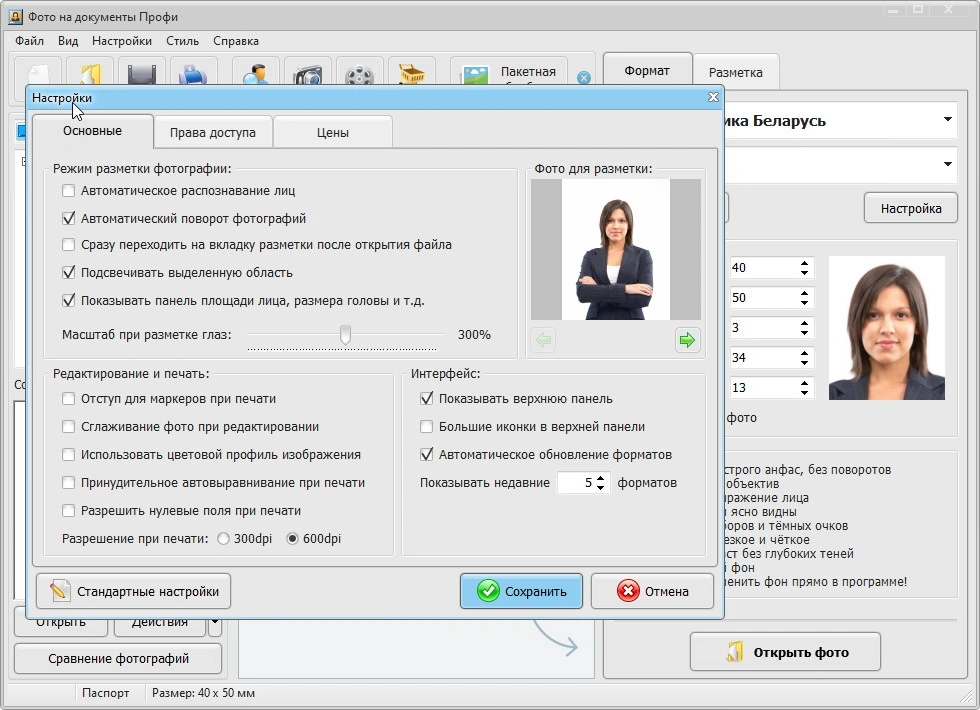Decrease the value 50 using down arrow

[804, 302]
